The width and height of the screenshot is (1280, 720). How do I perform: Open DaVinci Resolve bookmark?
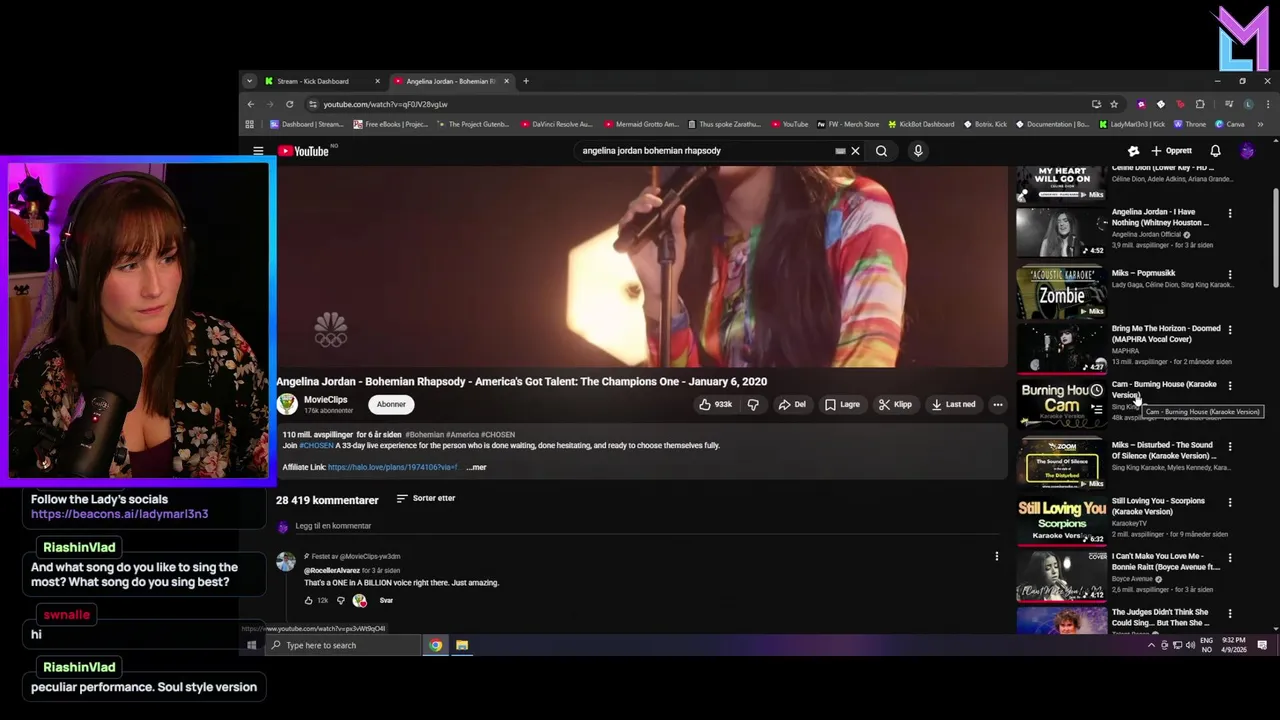[556, 125]
